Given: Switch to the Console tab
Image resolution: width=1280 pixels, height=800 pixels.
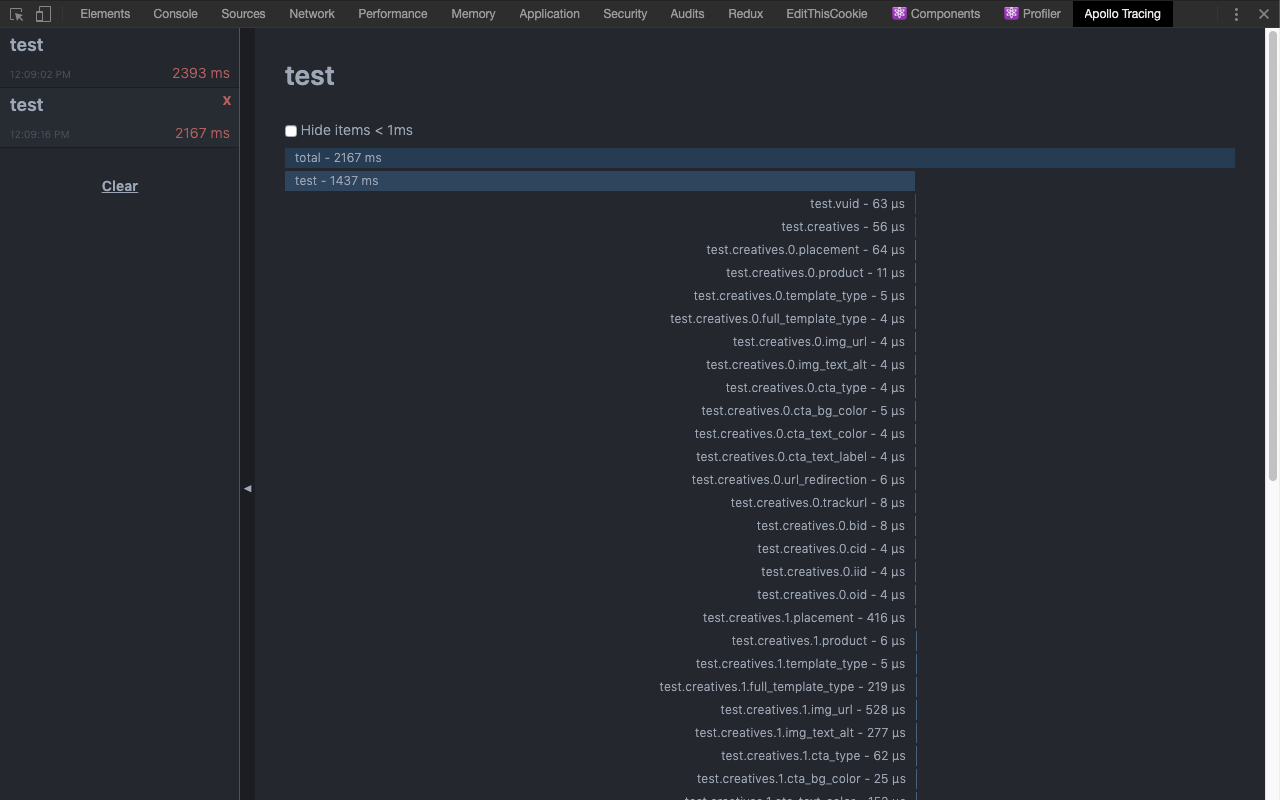Looking at the screenshot, I should click(x=175, y=14).
